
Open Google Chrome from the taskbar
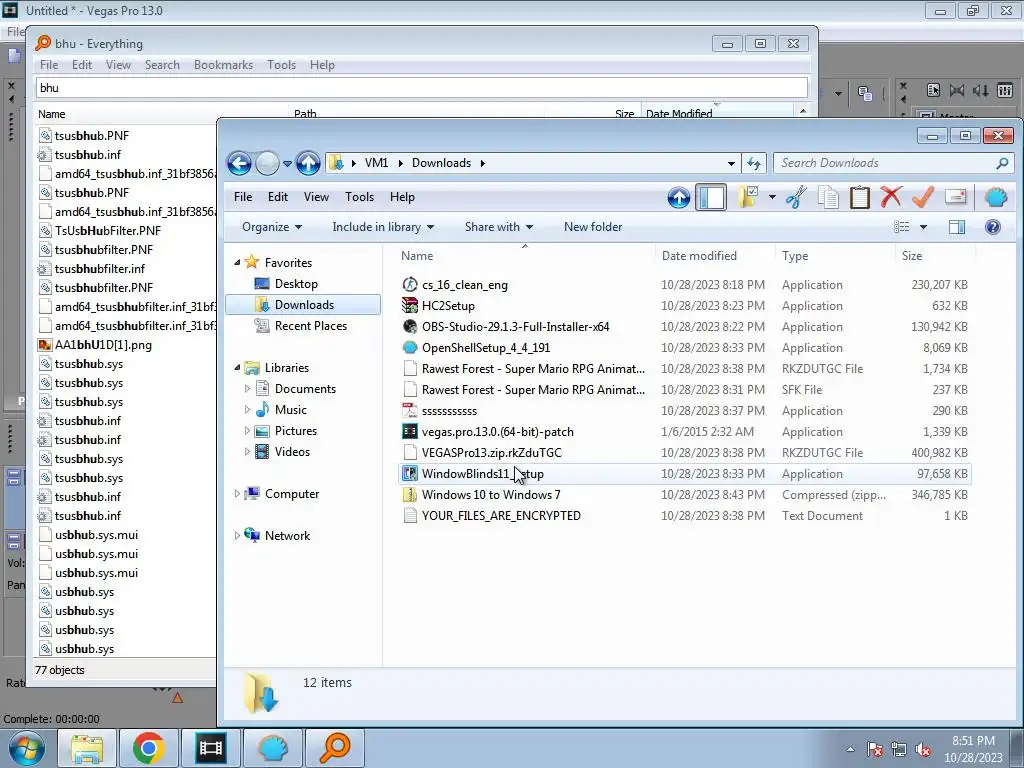(148, 748)
